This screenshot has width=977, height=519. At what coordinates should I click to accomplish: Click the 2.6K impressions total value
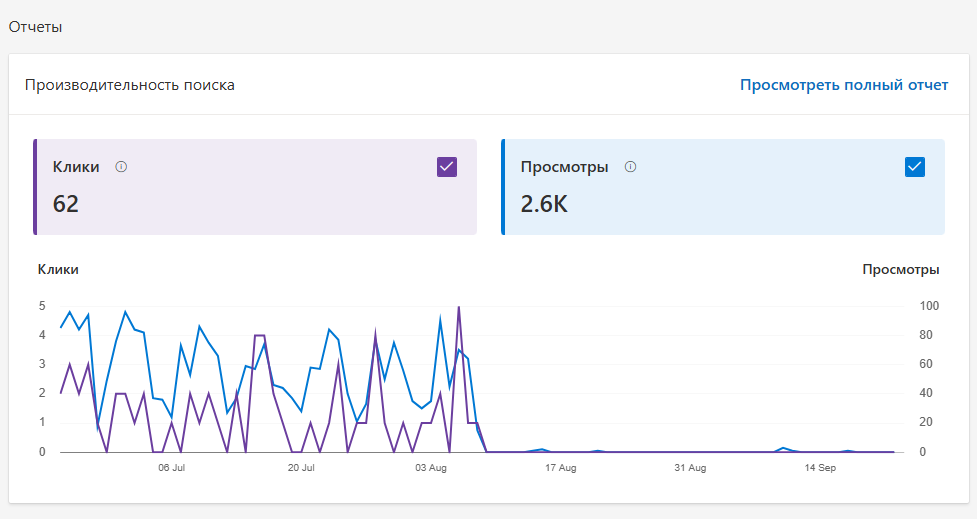pyautogui.click(x=544, y=204)
